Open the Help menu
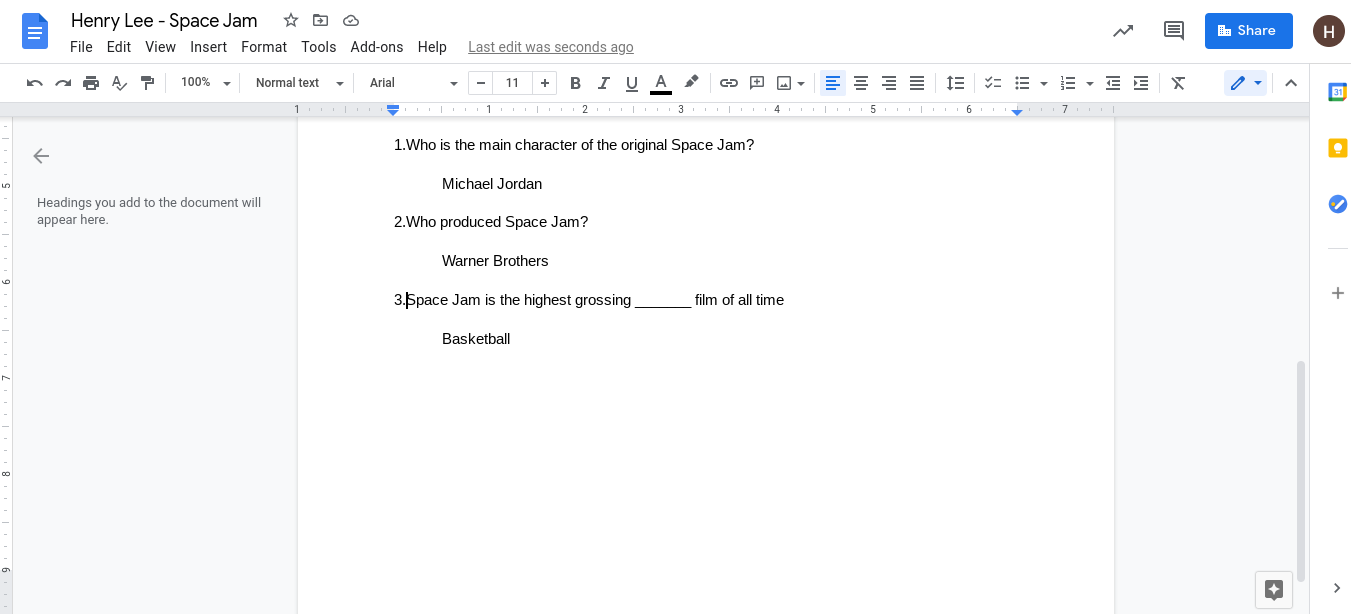Viewport: 1351px width, 614px height. pyautogui.click(x=432, y=47)
